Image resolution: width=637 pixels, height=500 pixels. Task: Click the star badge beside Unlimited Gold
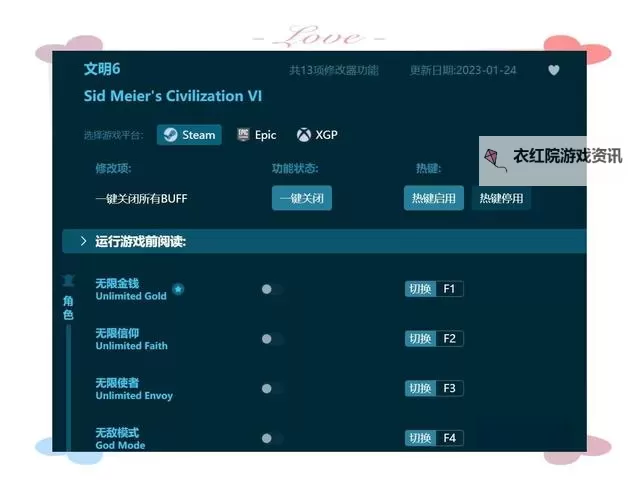[x=178, y=289]
